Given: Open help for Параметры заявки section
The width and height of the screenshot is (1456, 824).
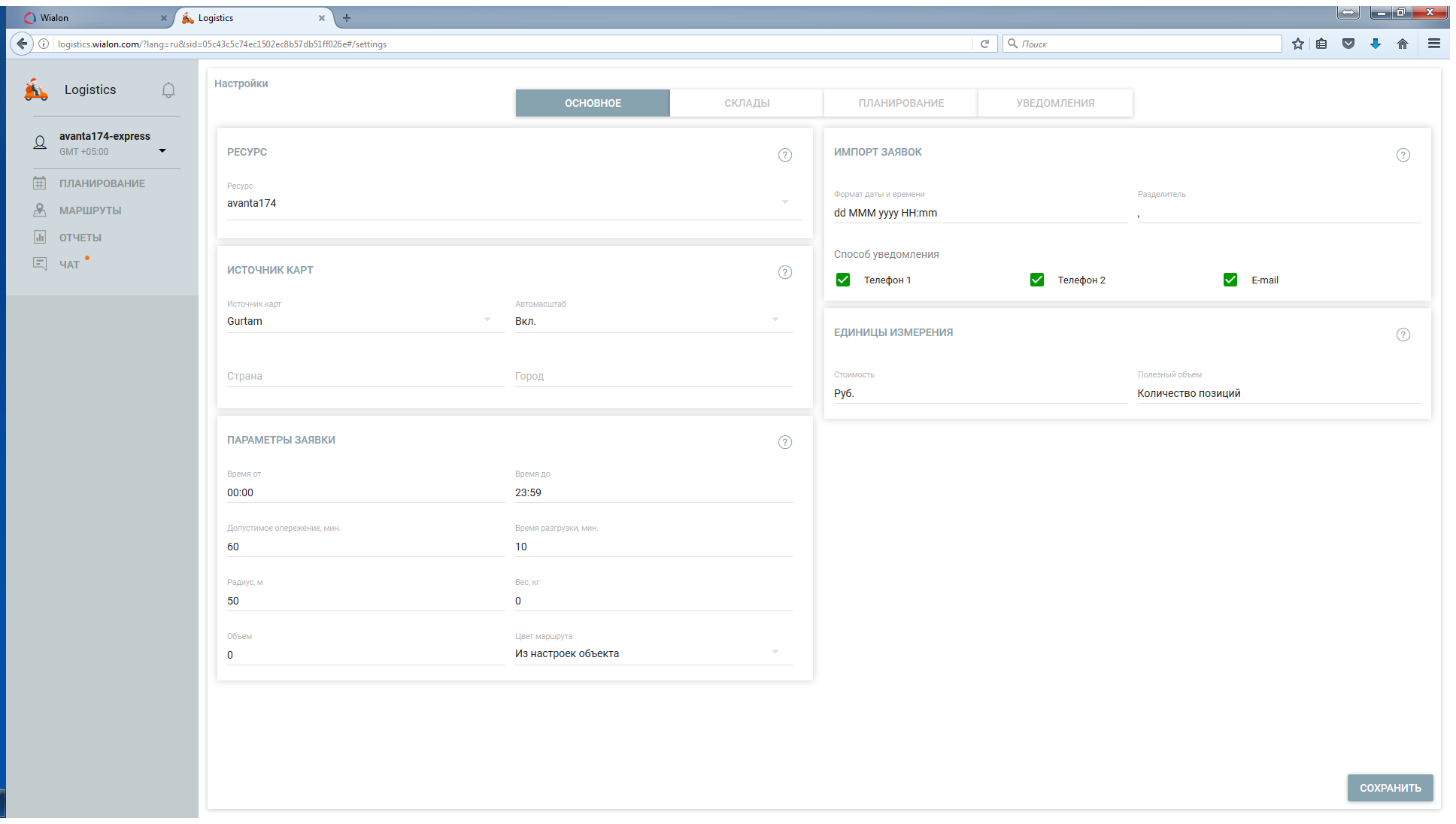Looking at the screenshot, I should pyautogui.click(x=784, y=442).
